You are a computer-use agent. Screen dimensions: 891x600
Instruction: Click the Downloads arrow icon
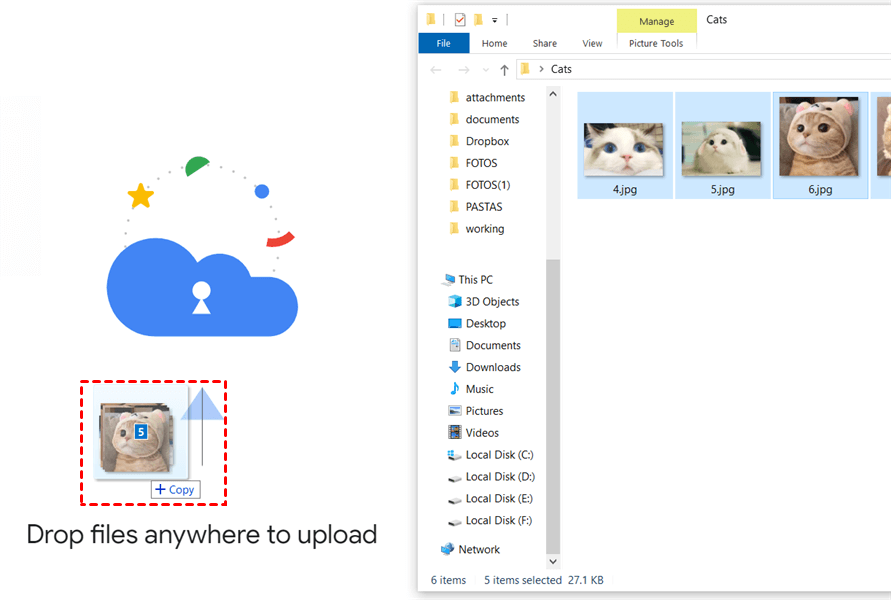pos(455,367)
